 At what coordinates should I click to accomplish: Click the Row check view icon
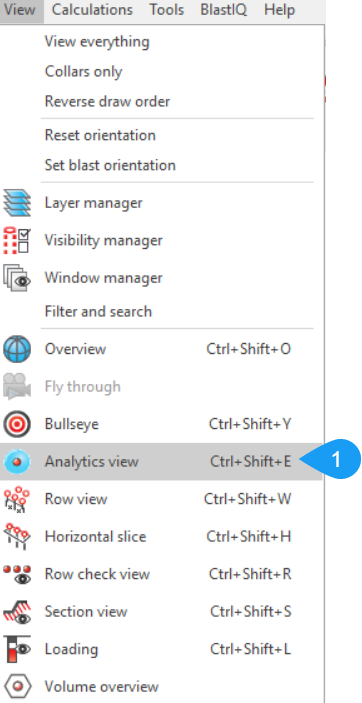(17, 574)
